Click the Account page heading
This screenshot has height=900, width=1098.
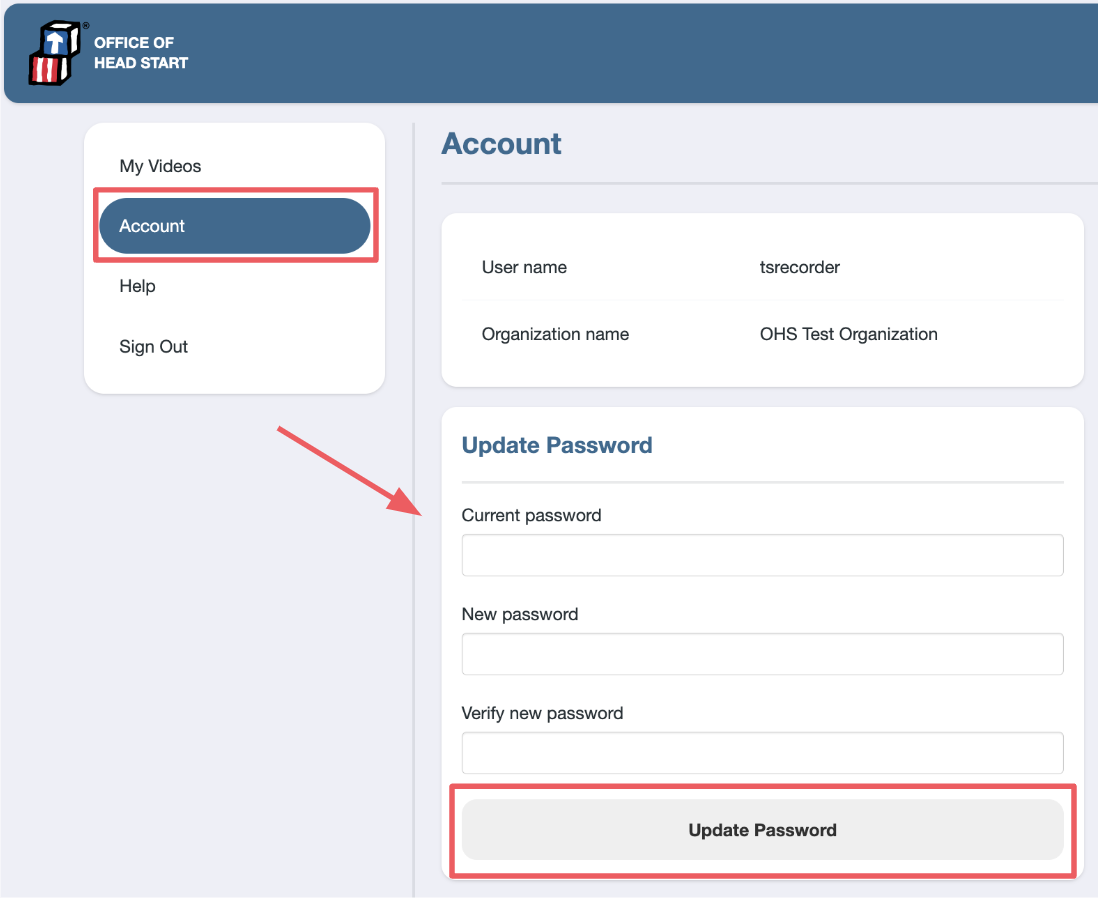[x=501, y=144]
